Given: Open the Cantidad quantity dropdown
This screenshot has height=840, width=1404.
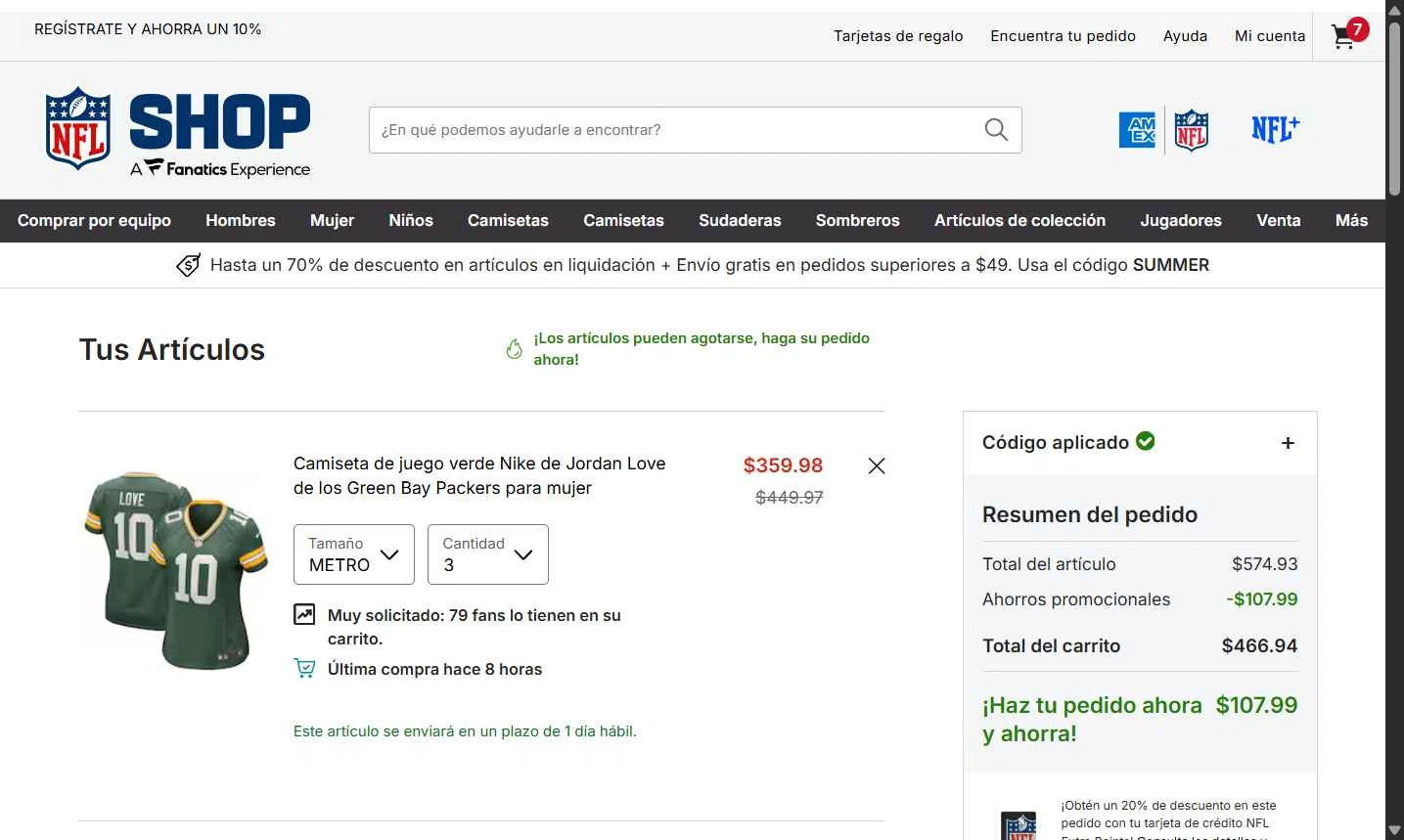Looking at the screenshot, I should (488, 554).
